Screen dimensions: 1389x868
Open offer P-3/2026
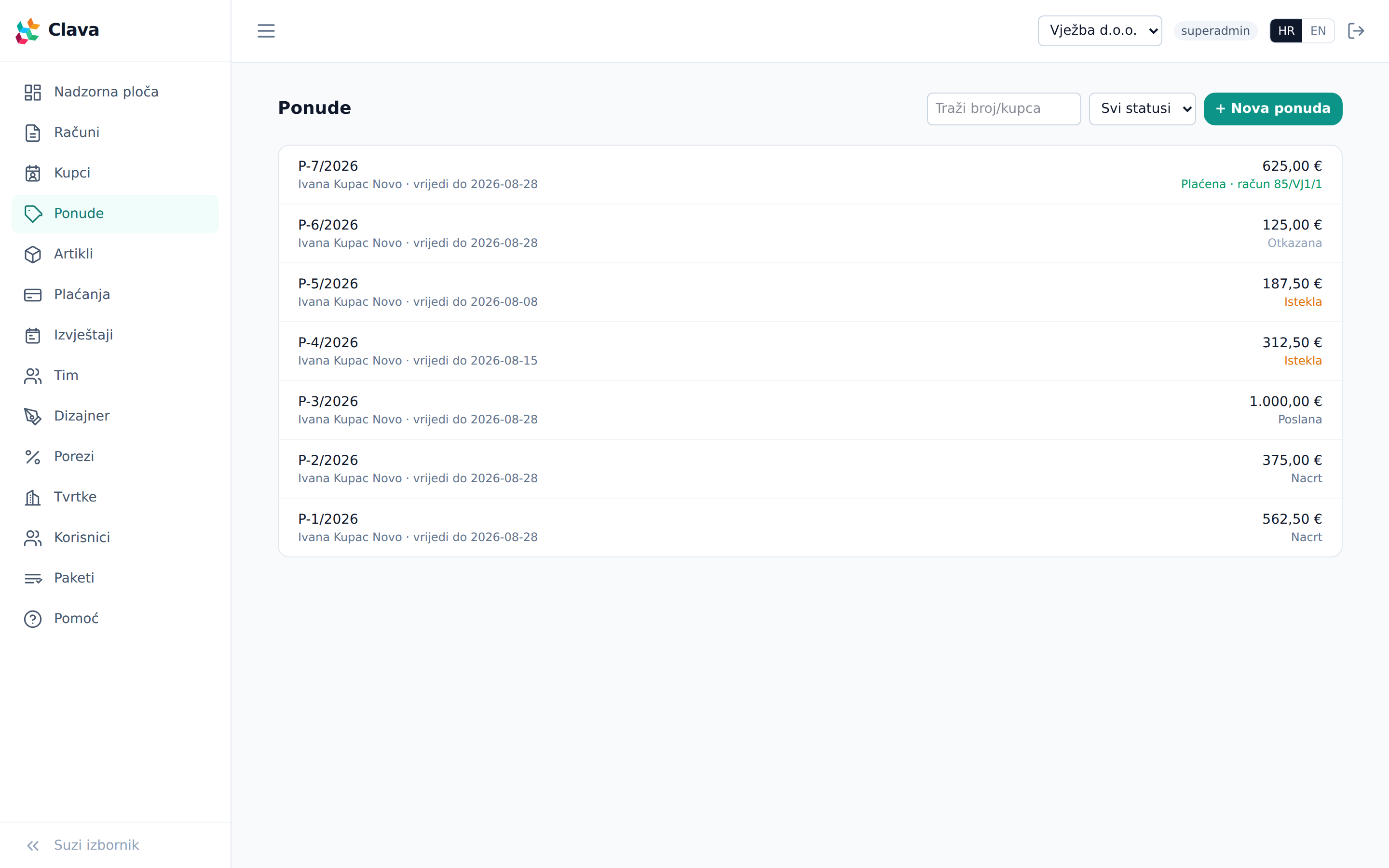[810, 410]
